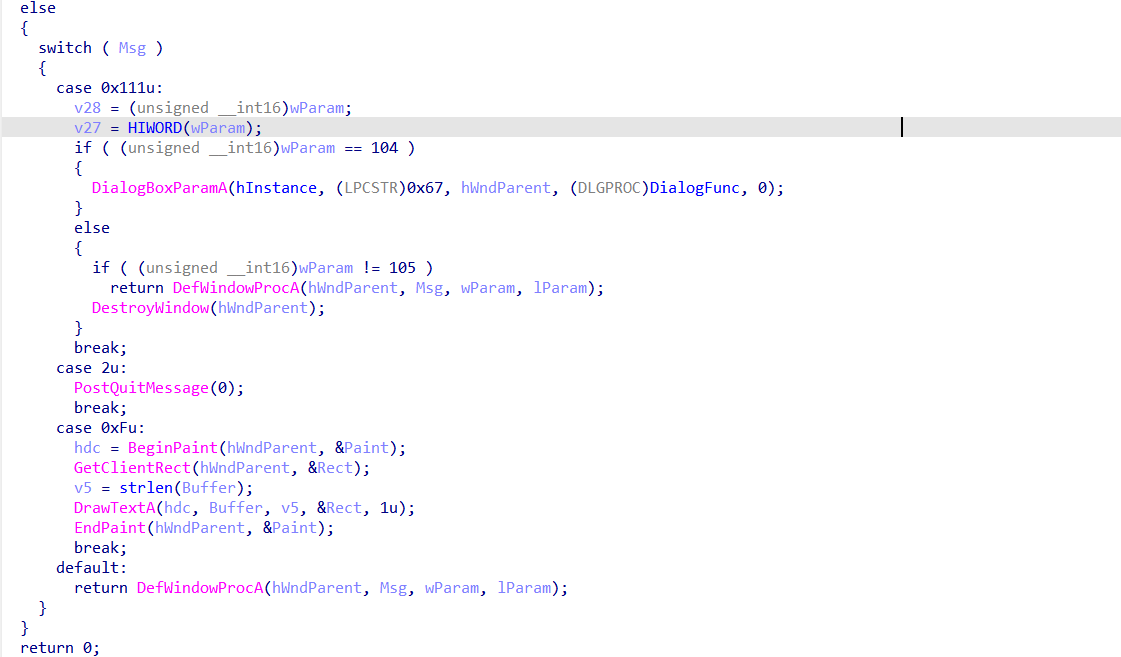Image resolution: width=1121 pixels, height=657 pixels.
Task: Click the DrawTextA function name
Action: 114,508
